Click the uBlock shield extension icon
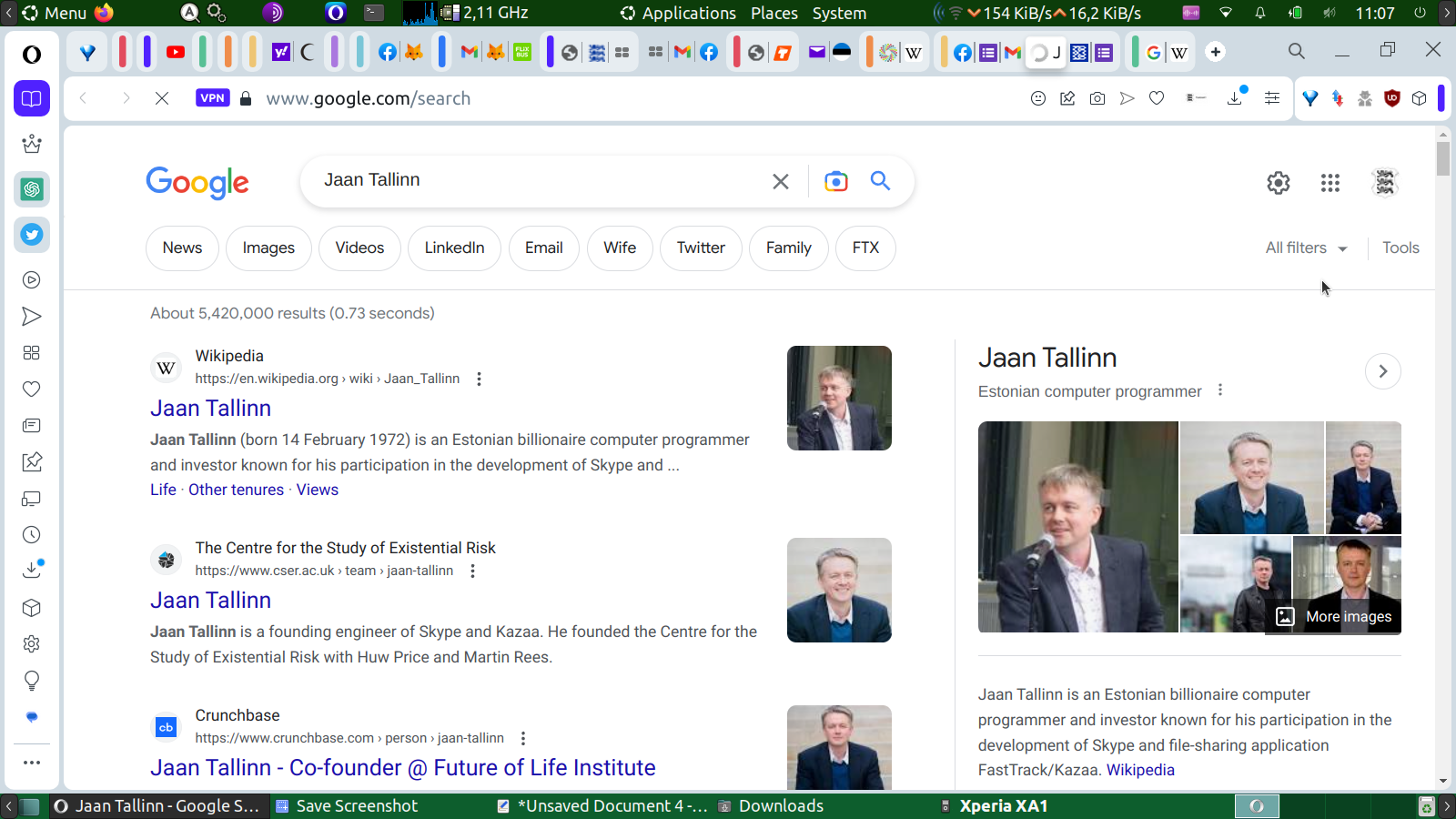Image resolution: width=1456 pixels, height=819 pixels. pos(1392,98)
